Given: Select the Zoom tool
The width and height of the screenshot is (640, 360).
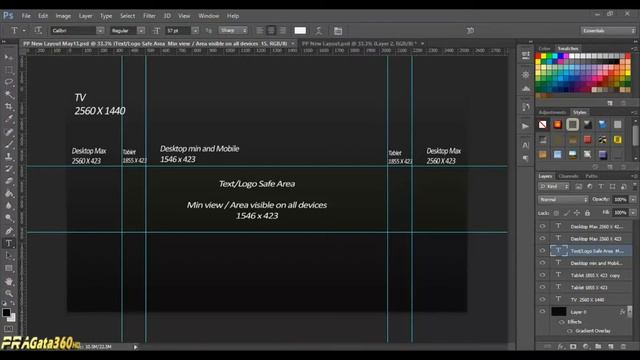Looking at the screenshot, I should (9, 293).
